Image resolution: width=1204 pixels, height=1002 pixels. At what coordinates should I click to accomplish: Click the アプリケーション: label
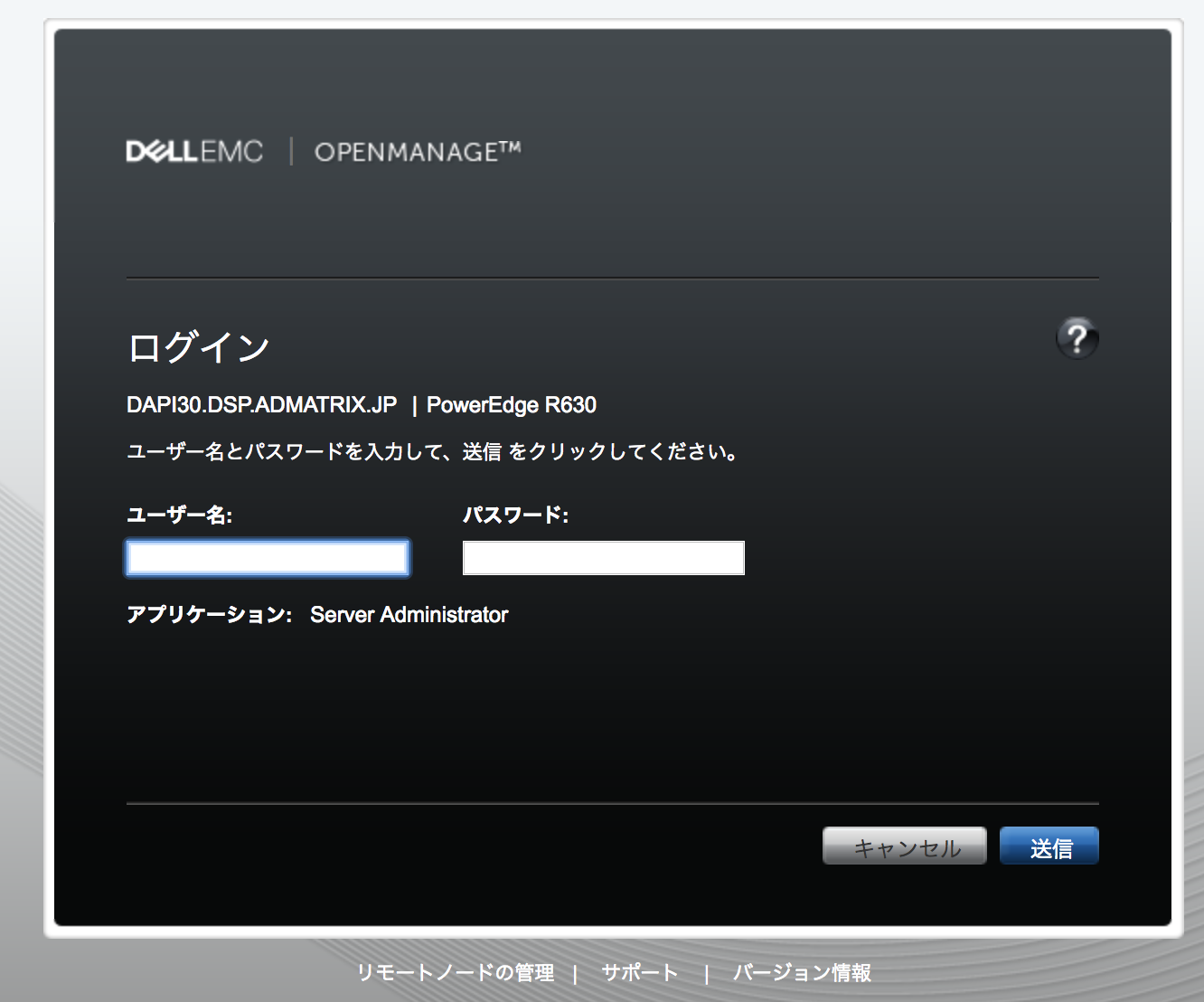pos(210,615)
